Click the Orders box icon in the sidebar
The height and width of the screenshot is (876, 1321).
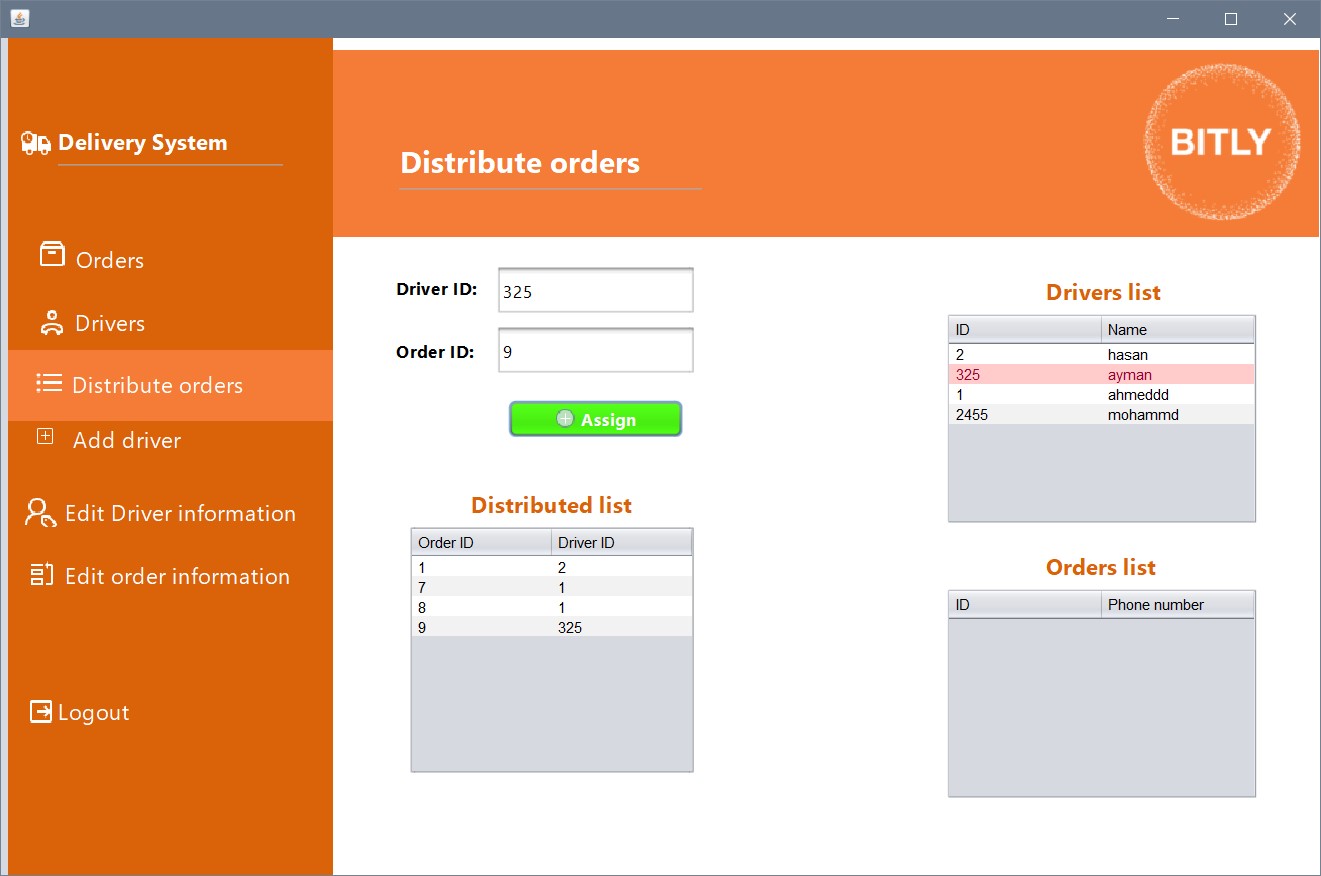pos(52,255)
